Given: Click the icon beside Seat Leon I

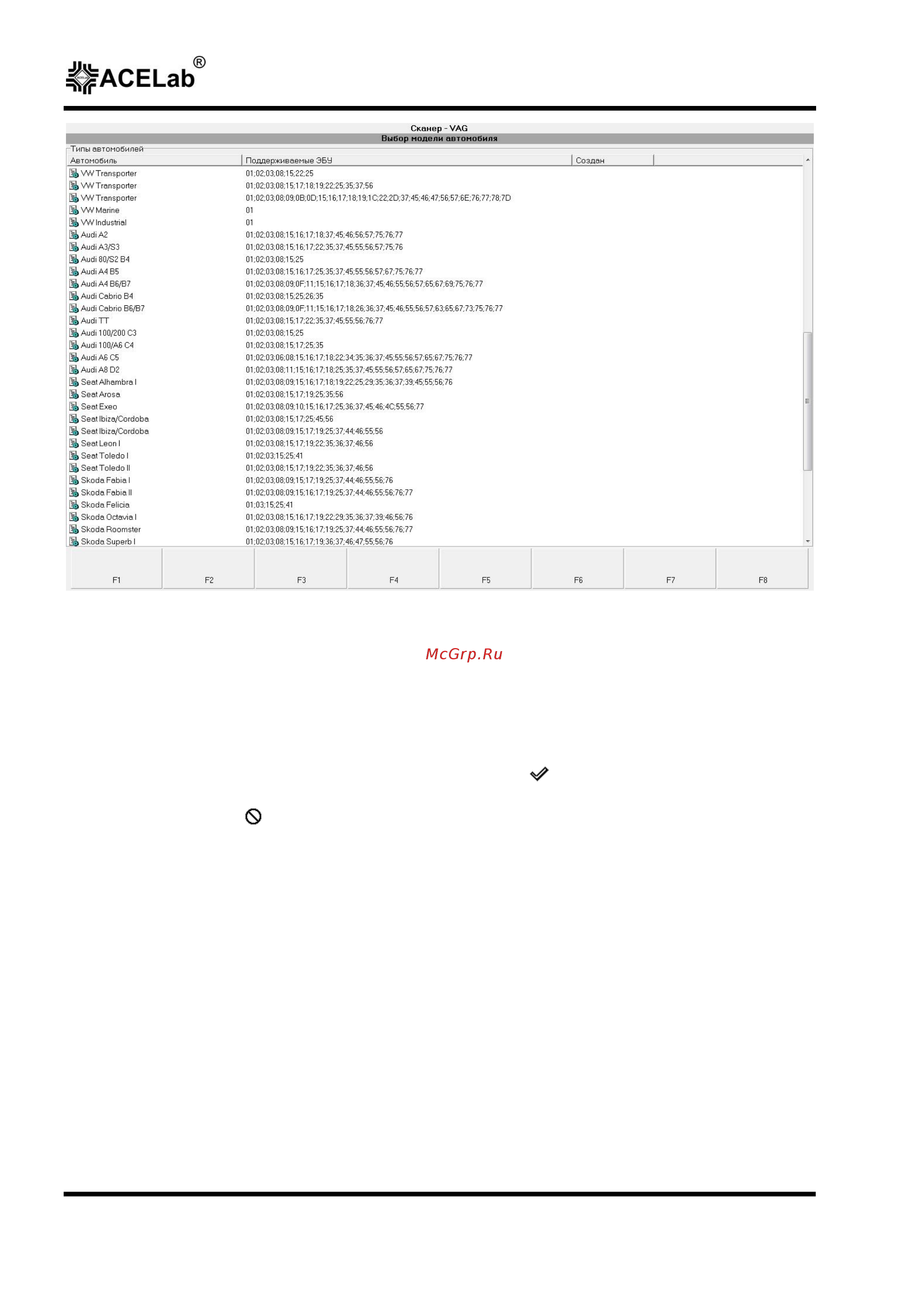Looking at the screenshot, I should point(74,444).
